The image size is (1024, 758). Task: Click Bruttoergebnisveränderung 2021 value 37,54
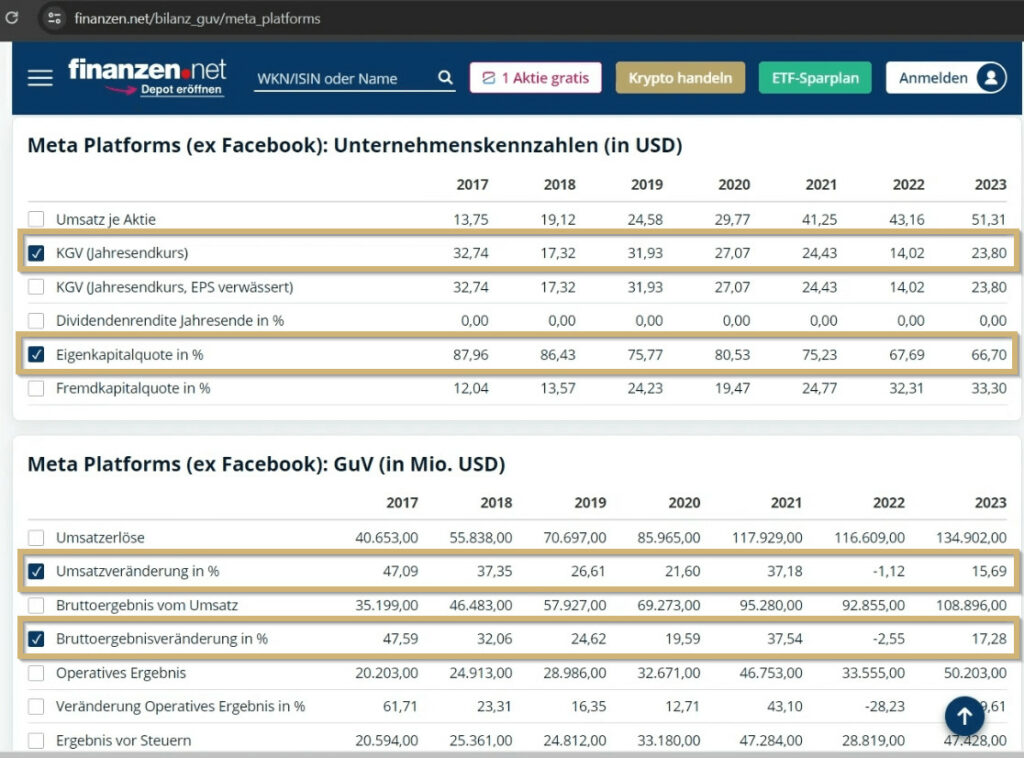pos(784,639)
